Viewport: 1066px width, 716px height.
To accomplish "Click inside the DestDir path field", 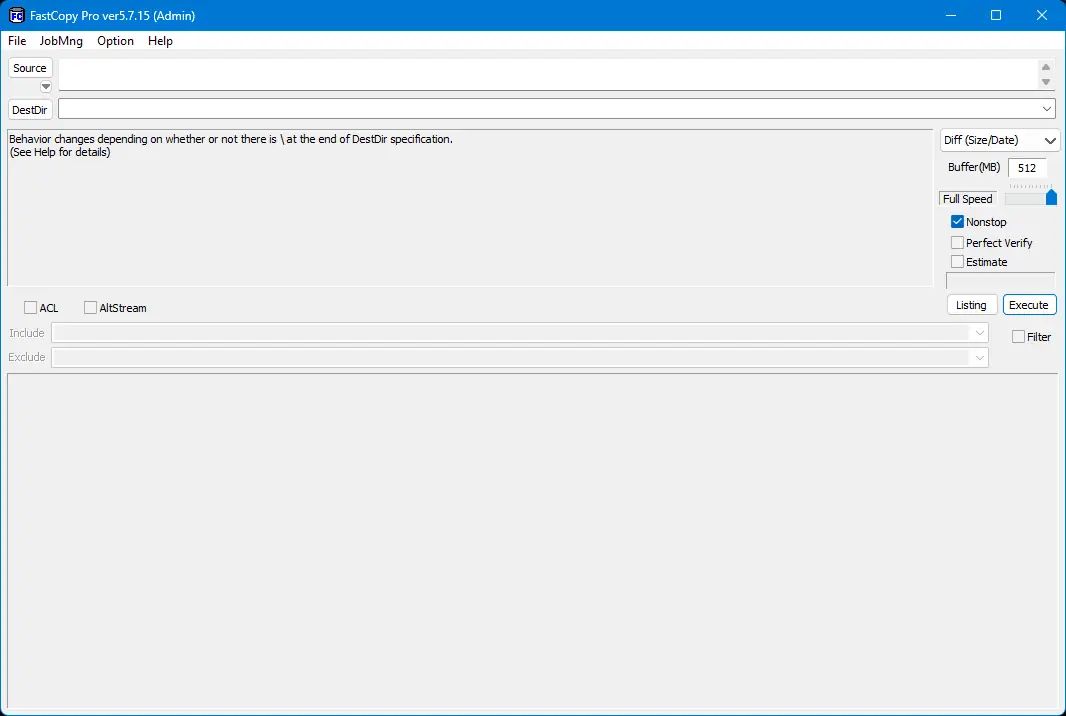I will (548, 109).
